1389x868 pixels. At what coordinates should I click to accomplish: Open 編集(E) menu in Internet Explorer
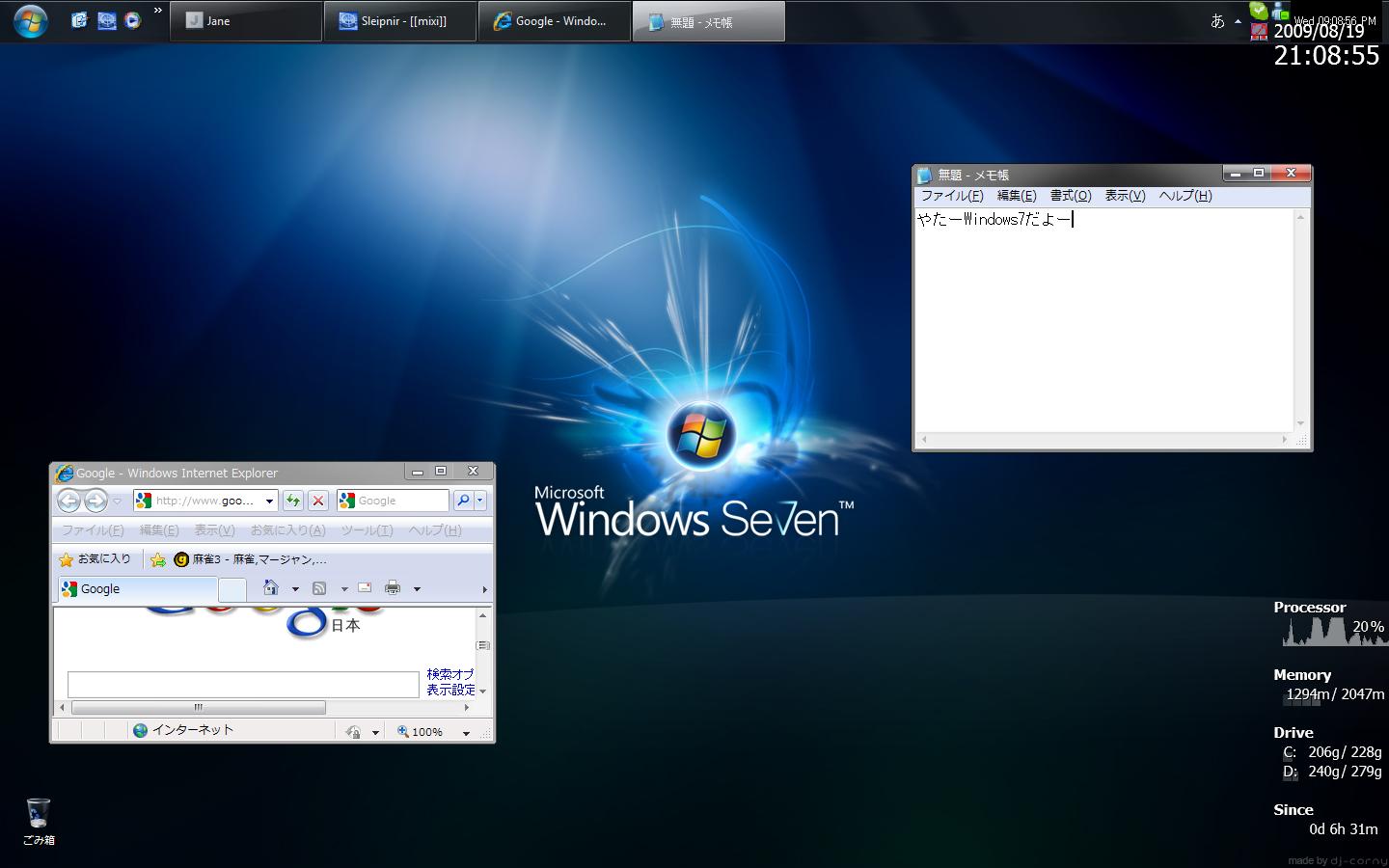point(159,530)
